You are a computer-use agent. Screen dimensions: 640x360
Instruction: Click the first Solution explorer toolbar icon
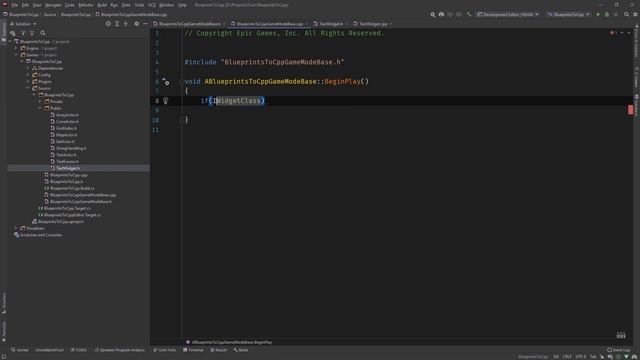coord(13,33)
